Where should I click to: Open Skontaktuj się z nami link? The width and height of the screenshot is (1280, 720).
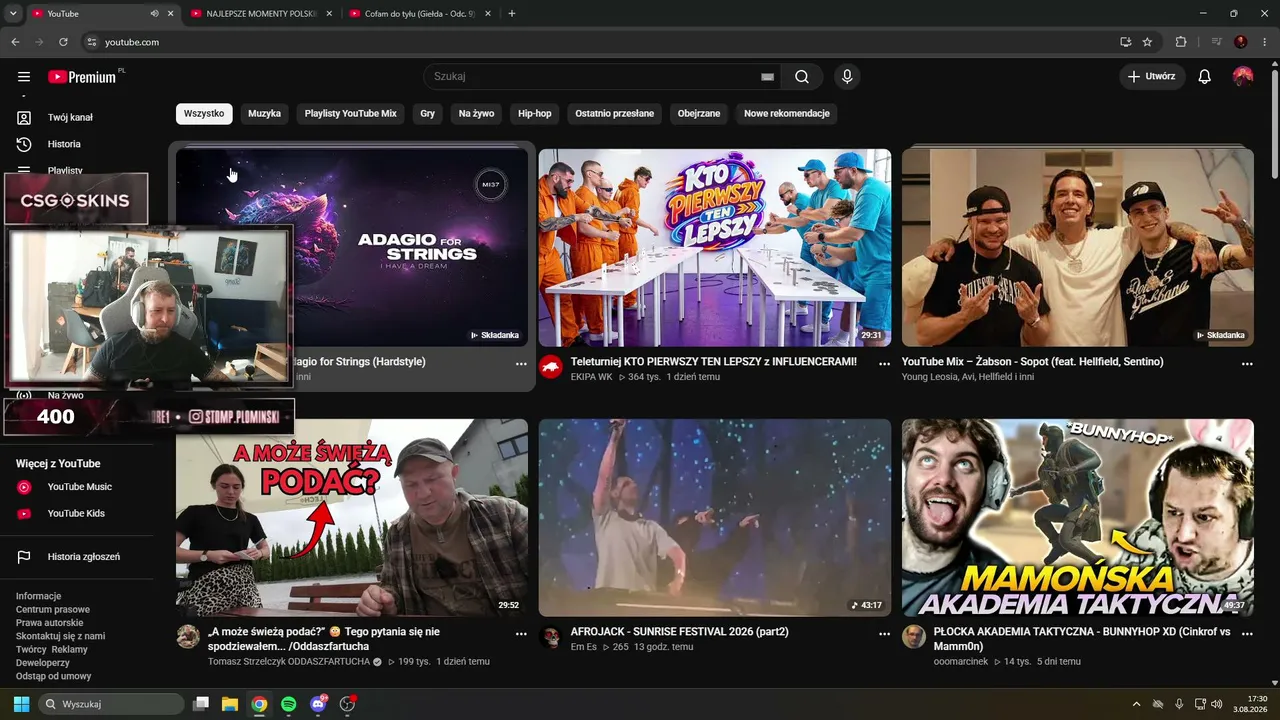[x=61, y=636]
